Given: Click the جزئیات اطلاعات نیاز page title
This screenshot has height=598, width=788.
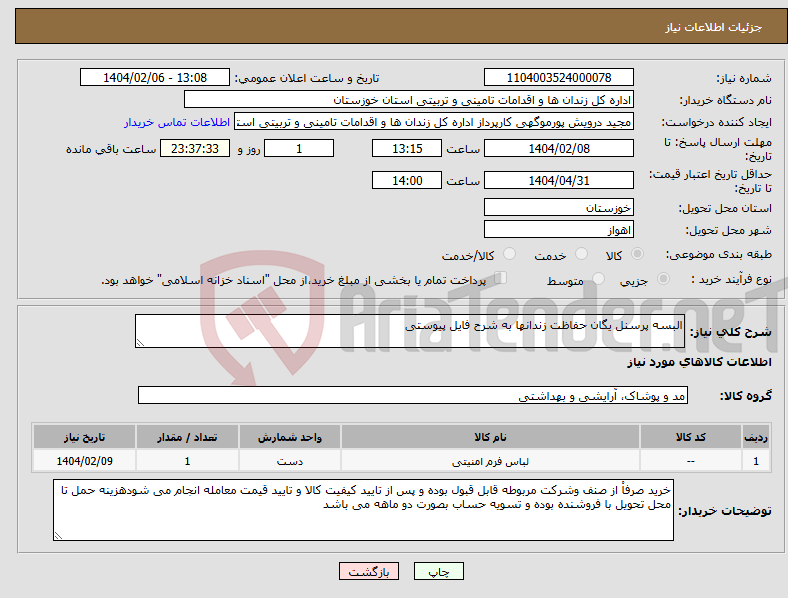Looking at the screenshot, I should point(714,27).
